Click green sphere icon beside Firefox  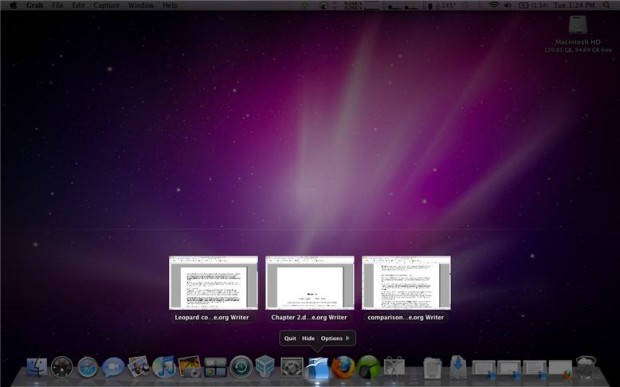[x=369, y=367]
